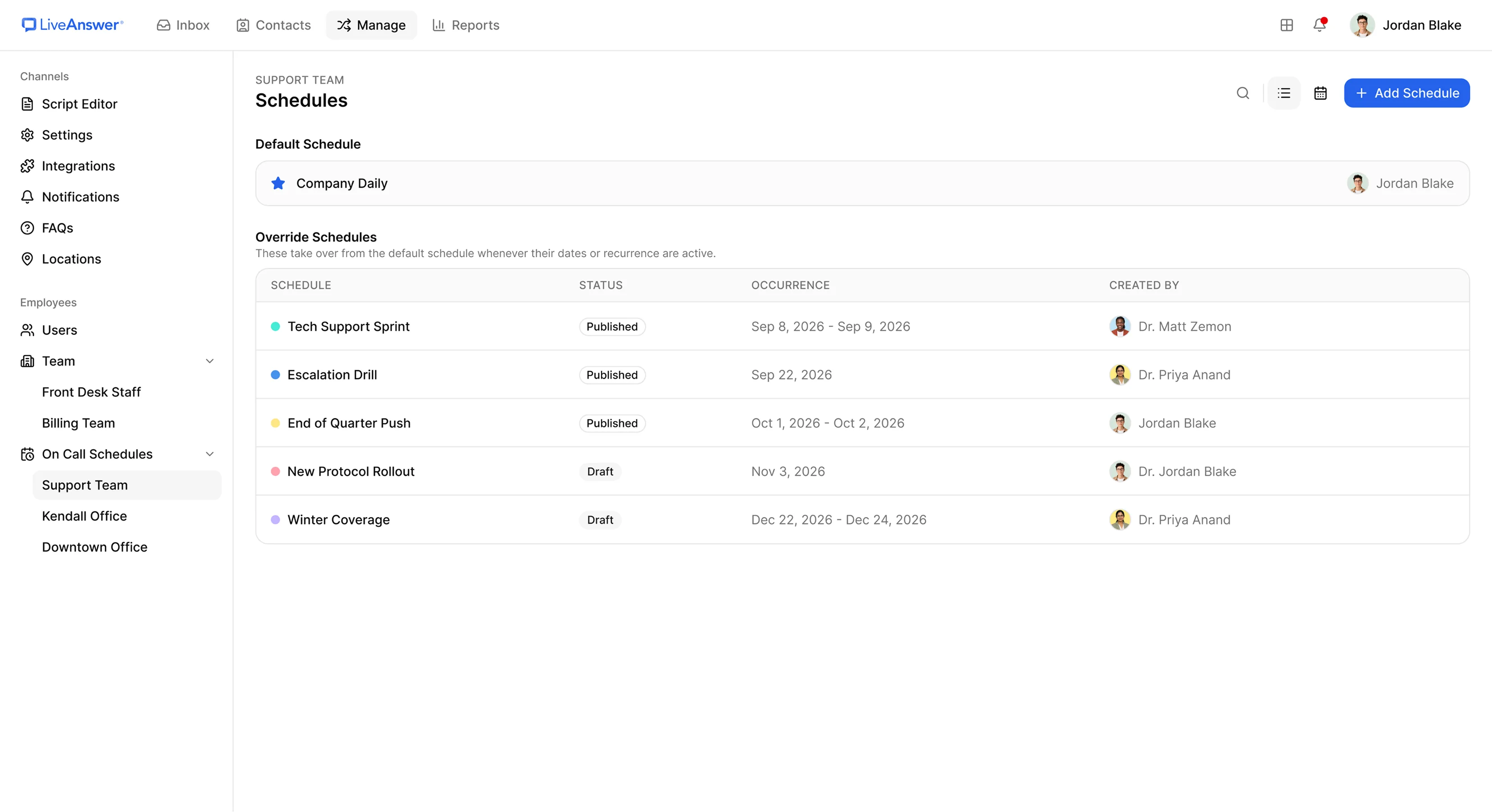The height and width of the screenshot is (812, 1492).
Task: Click the On Call Schedules calendar icon
Action: pos(27,454)
